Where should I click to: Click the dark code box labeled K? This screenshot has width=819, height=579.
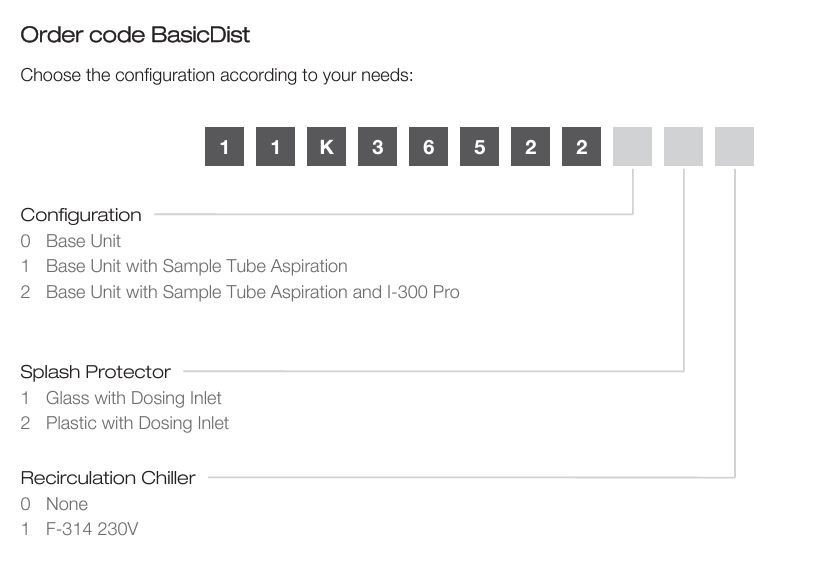[x=326, y=146]
